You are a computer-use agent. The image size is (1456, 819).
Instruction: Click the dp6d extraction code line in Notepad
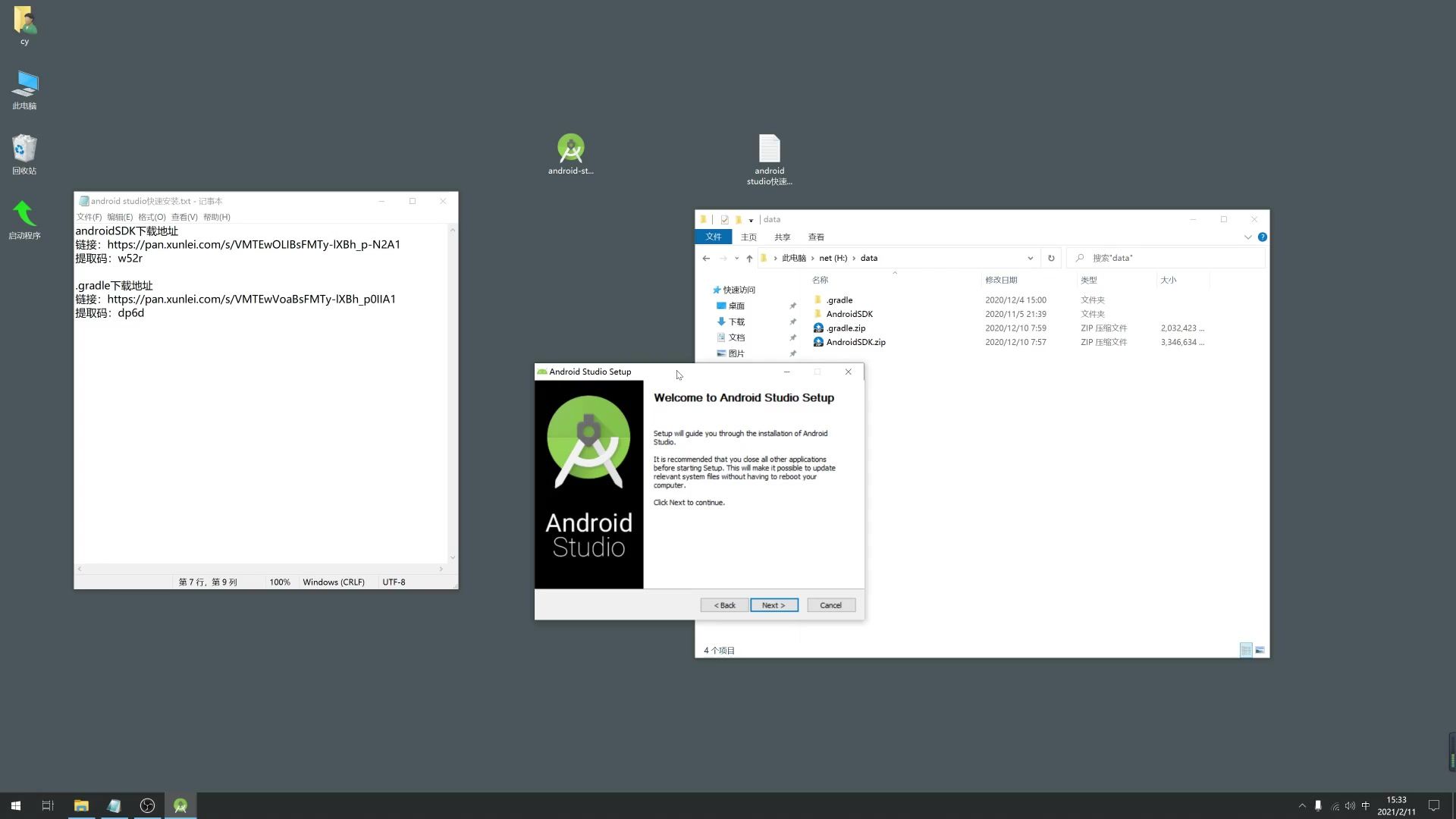(x=110, y=312)
